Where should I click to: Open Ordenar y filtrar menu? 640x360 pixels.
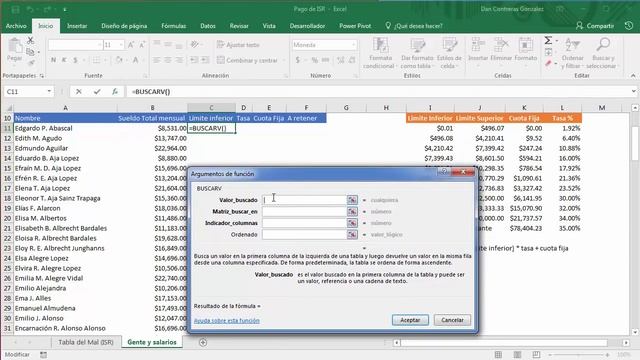(x=572, y=53)
